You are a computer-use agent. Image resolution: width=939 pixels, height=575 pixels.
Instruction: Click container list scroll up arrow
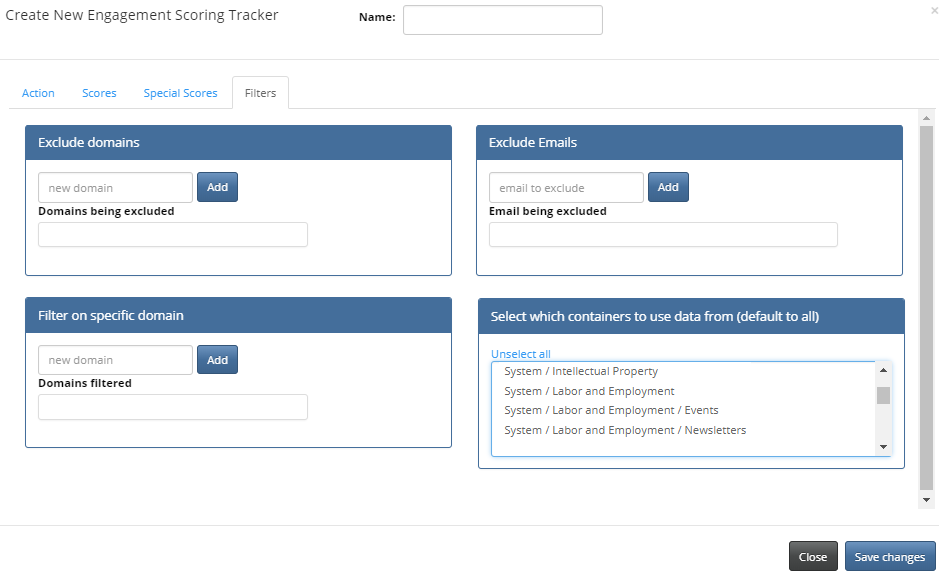883,370
